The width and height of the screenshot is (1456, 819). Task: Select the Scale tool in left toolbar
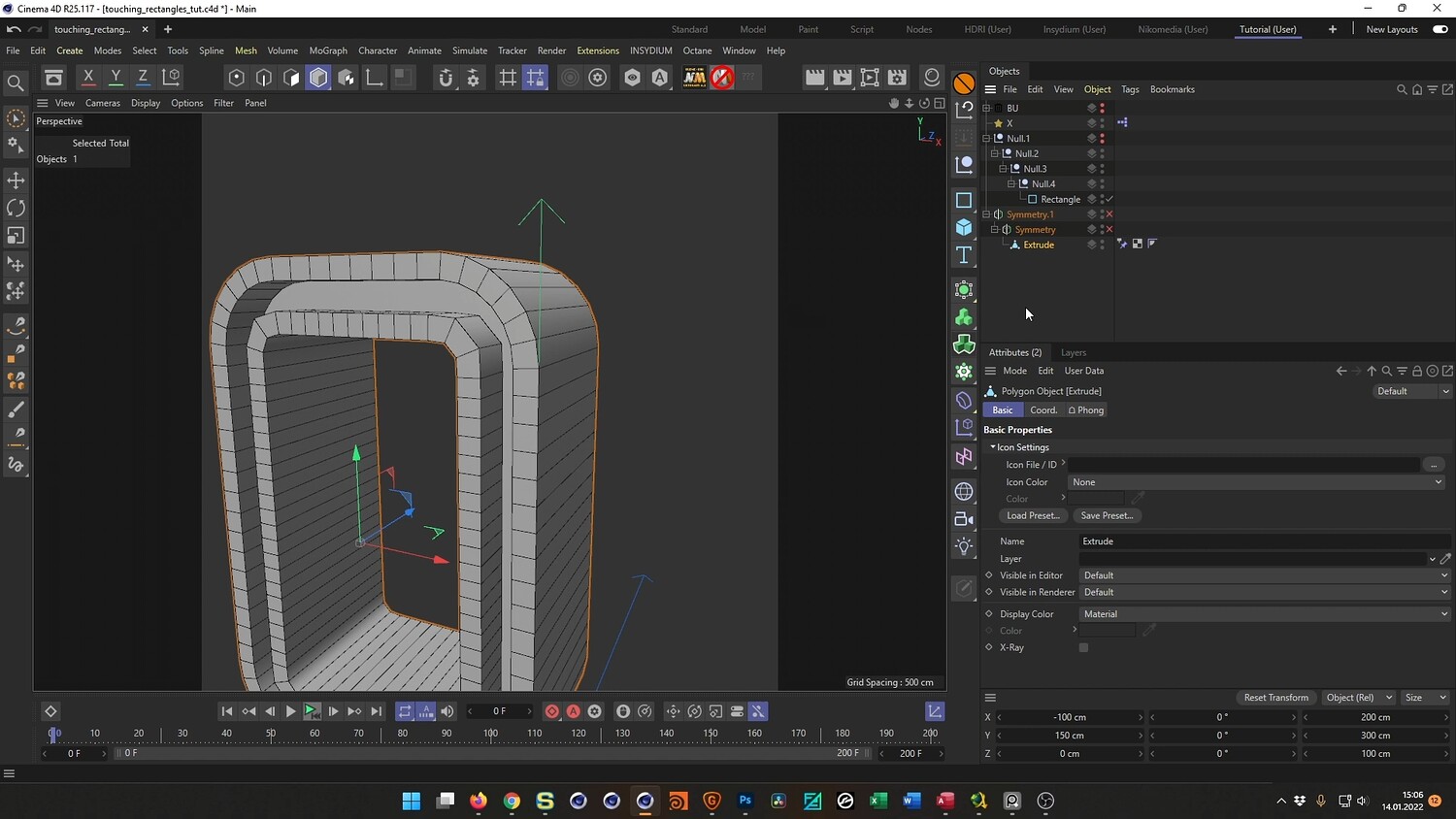pyautogui.click(x=16, y=236)
